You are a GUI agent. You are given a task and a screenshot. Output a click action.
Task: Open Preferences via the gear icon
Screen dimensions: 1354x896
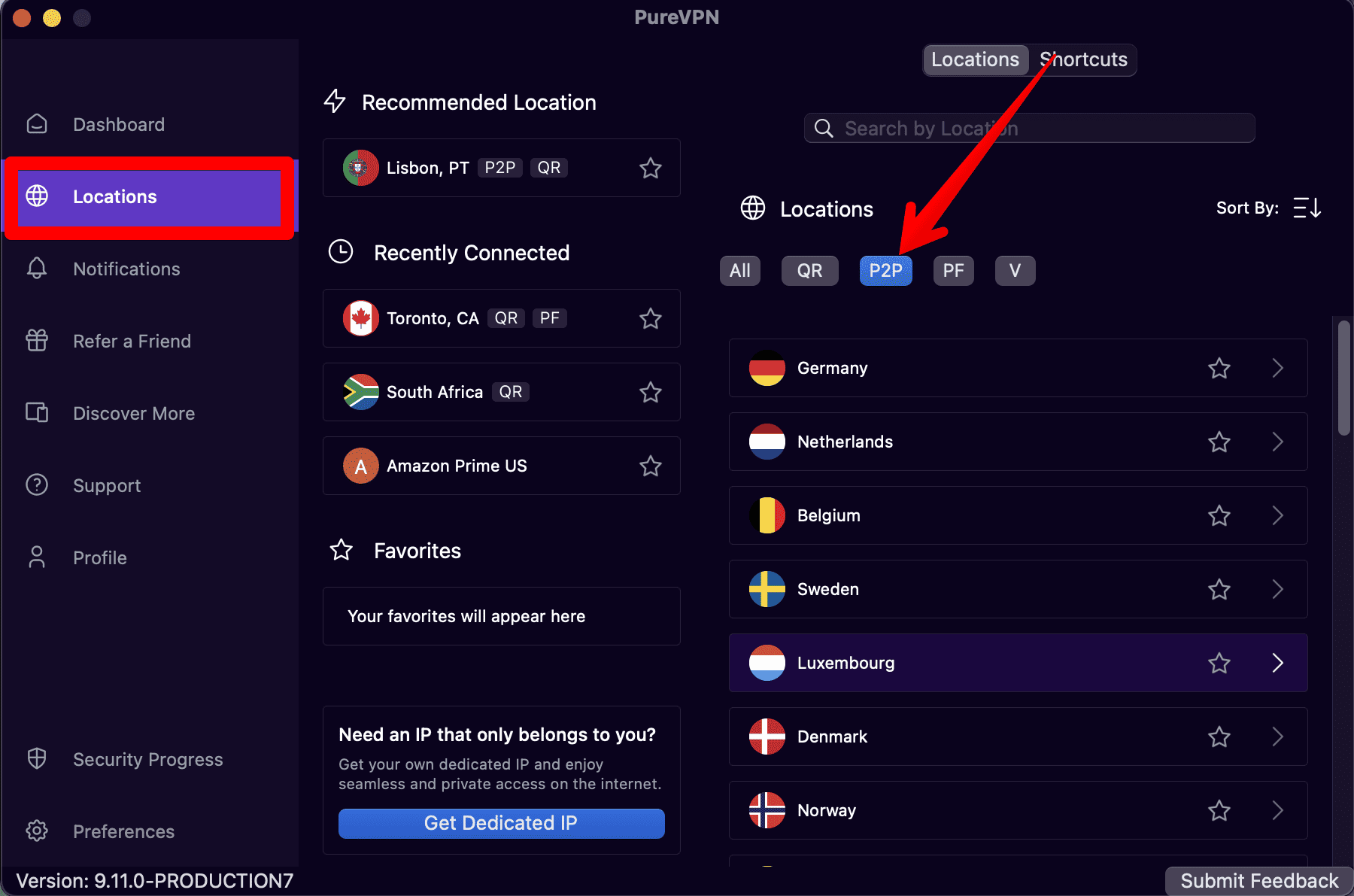click(x=35, y=831)
